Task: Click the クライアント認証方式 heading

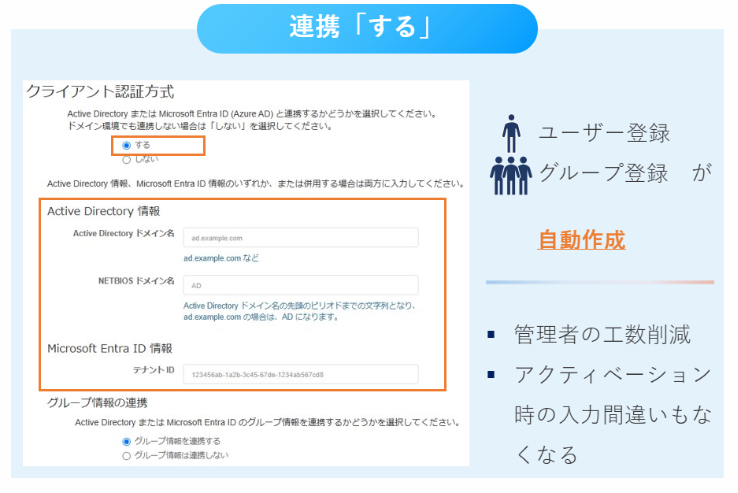Action: pos(99,91)
